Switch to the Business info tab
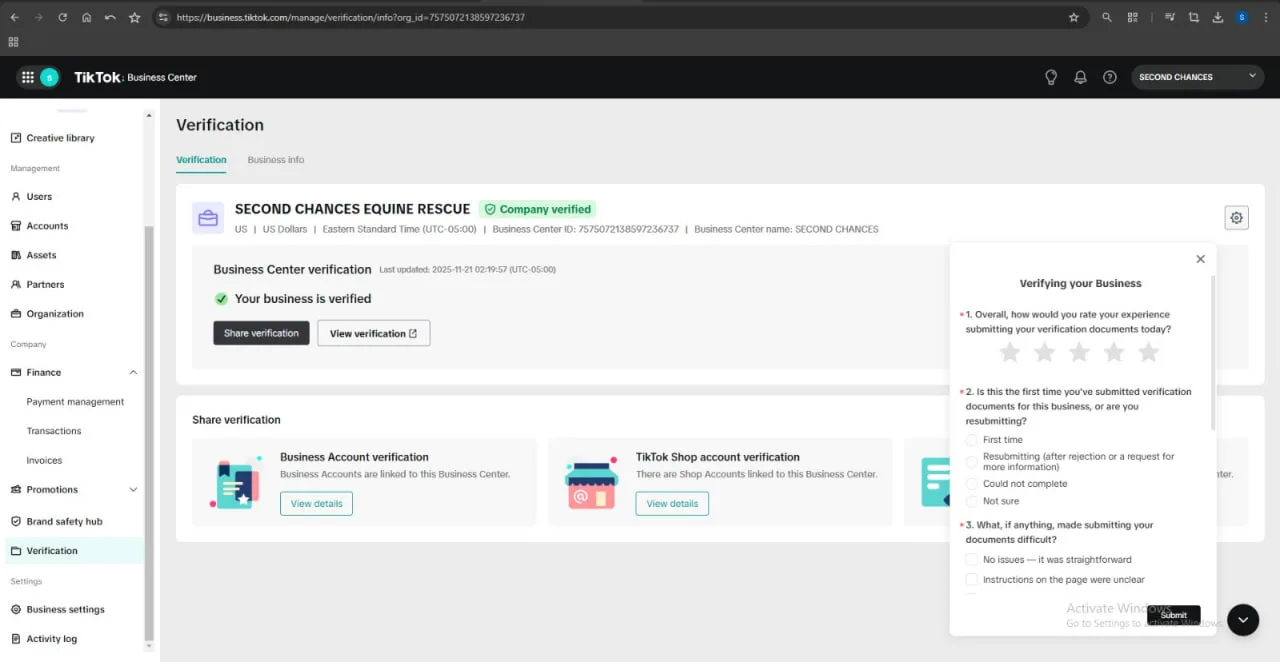 276,160
